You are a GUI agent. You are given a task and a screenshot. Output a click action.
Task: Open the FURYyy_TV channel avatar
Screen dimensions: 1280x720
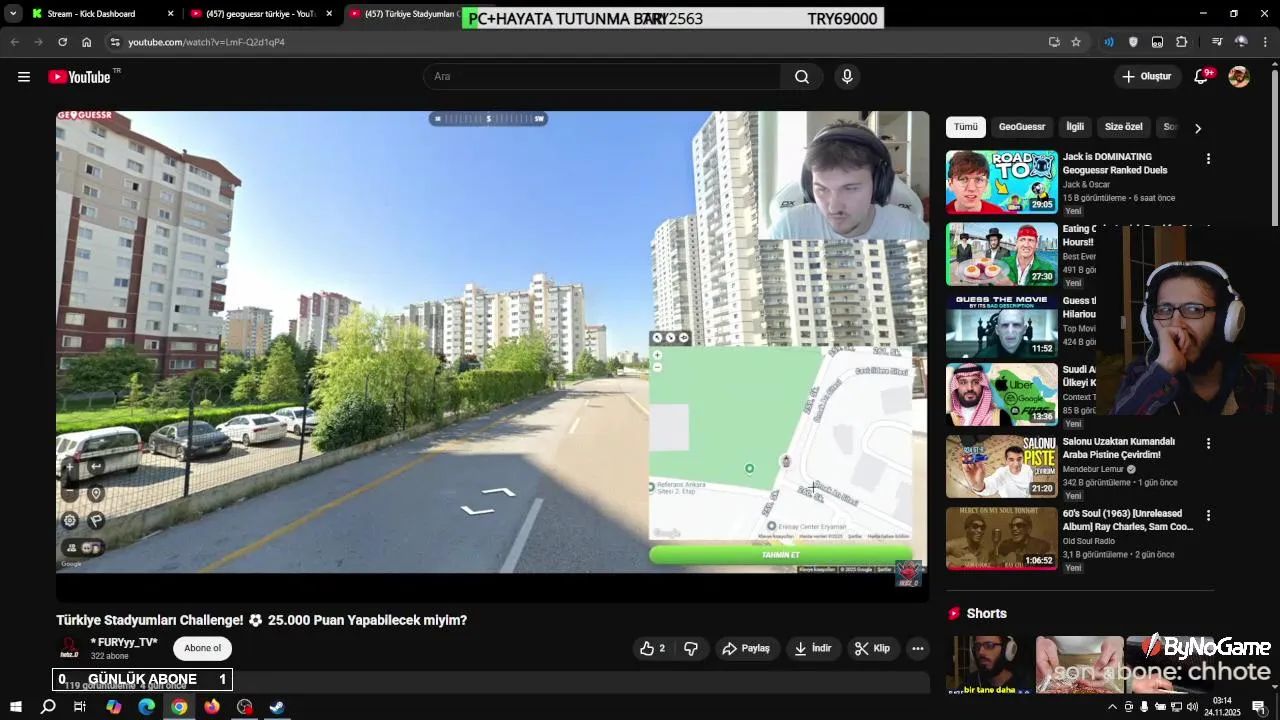[69, 648]
